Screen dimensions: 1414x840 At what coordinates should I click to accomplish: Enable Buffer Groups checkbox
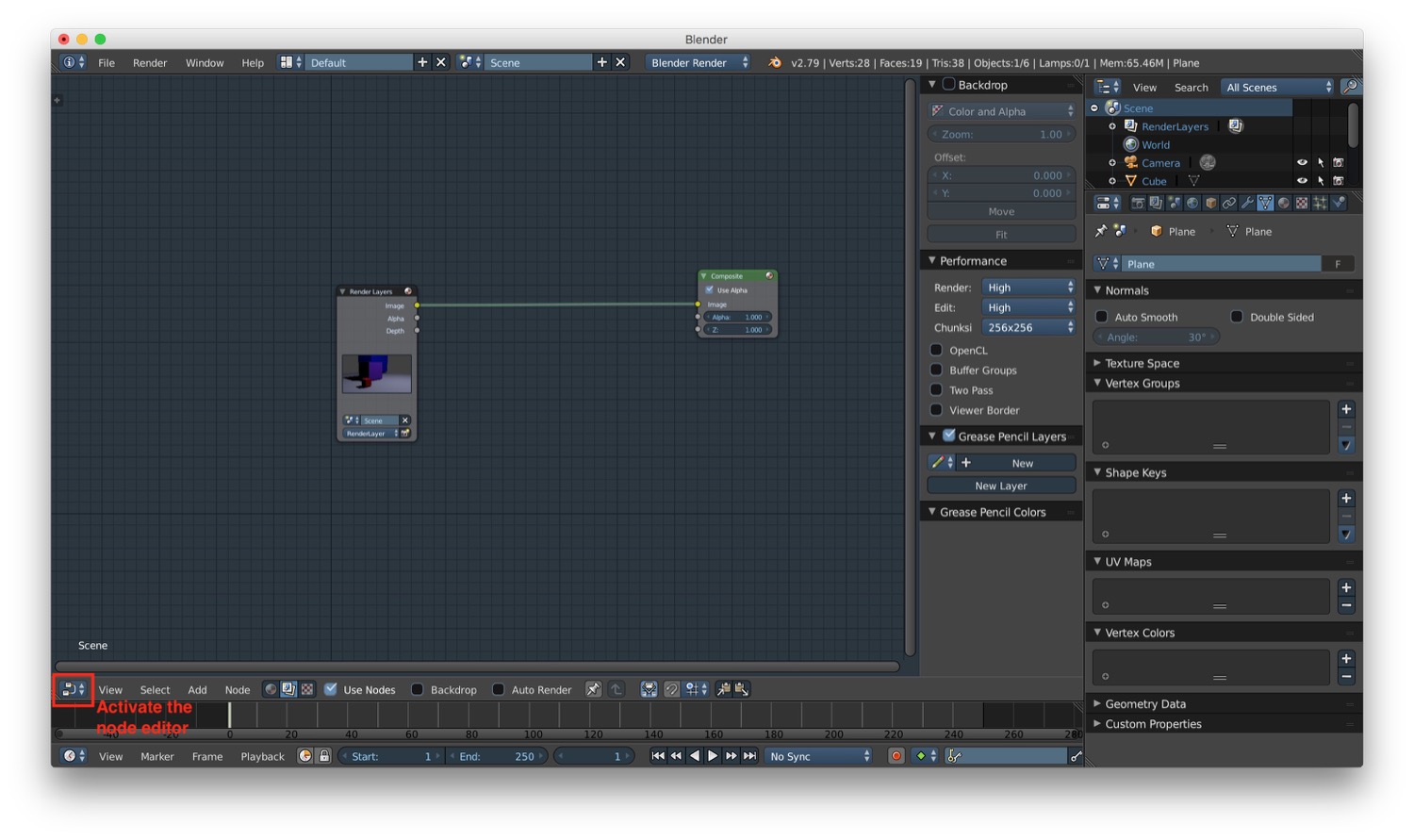(936, 370)
